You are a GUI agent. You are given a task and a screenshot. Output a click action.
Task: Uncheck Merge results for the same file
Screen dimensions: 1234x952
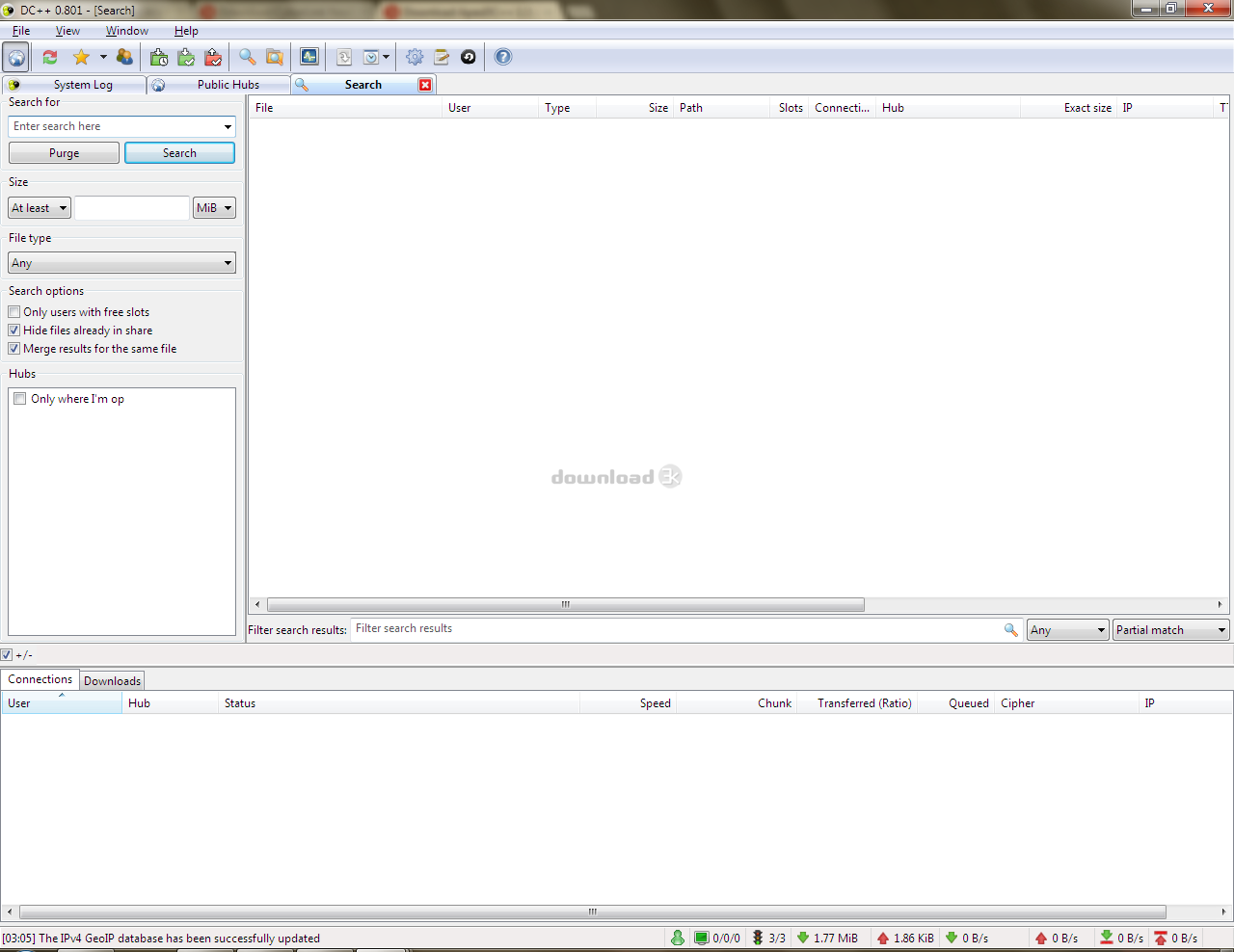14,349
